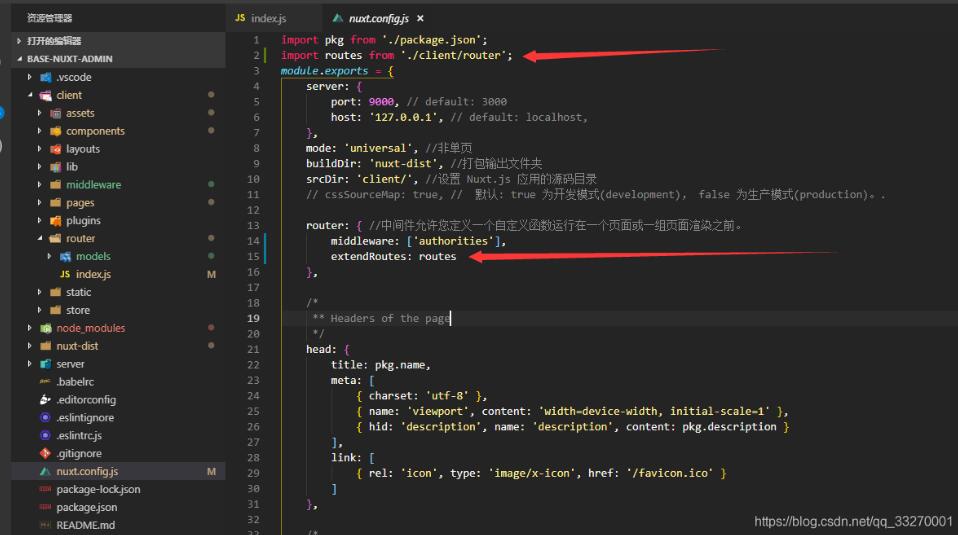Image resolution: width=958 pixels, height=535 pixels.
Task: Click line number 19 in the gutter
Action: point(254,318)
